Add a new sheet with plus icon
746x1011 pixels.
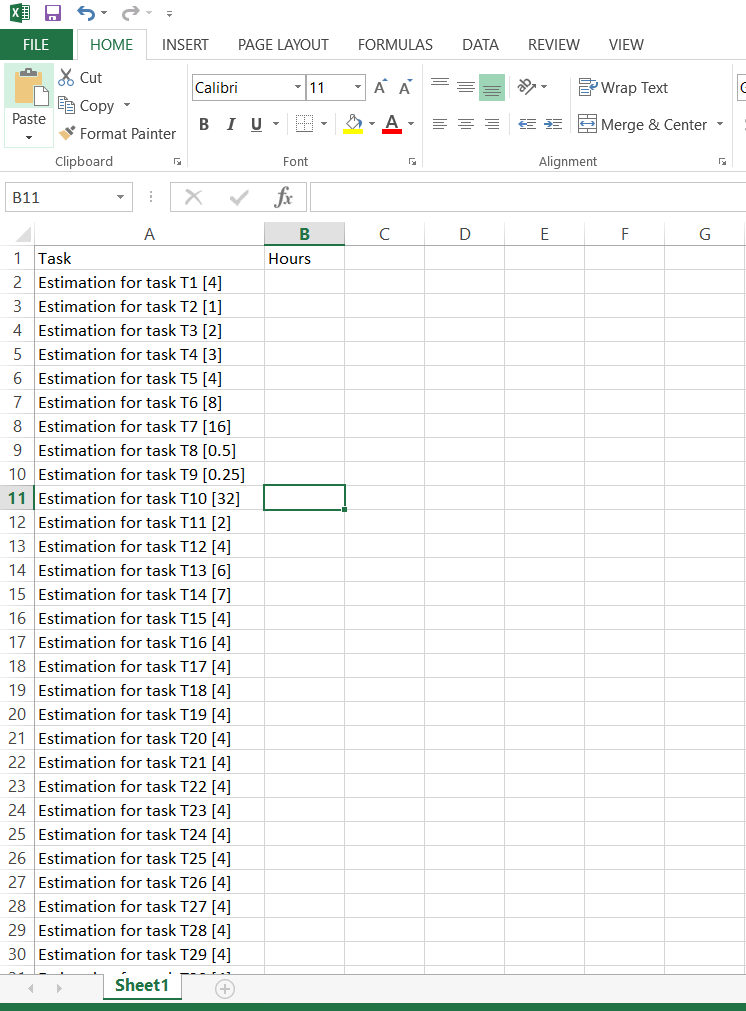click(225, 988)
